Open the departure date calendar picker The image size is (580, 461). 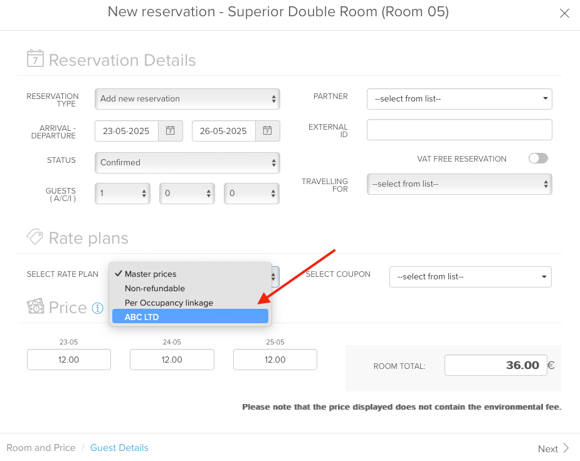click(x=267, y=131)
